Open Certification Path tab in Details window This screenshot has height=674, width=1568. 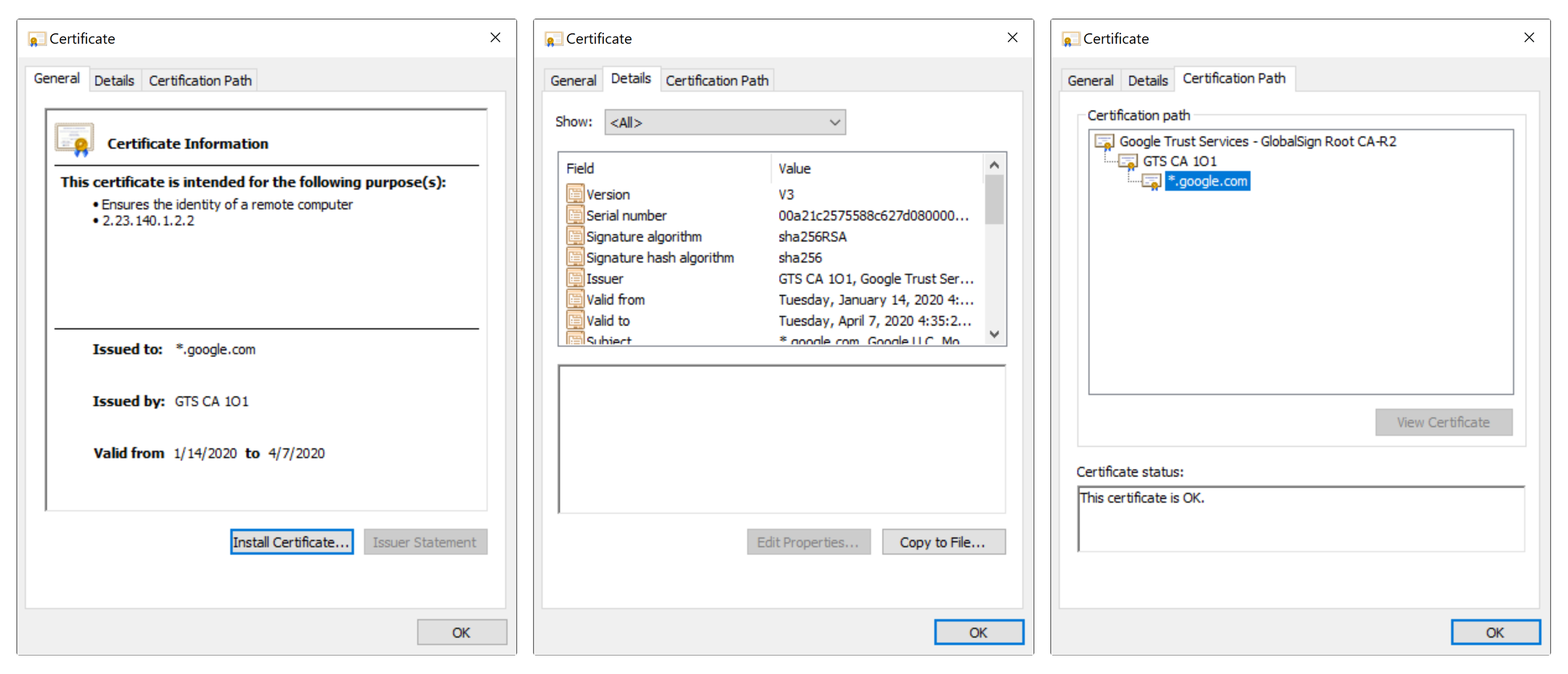click(x=717, y=80)
